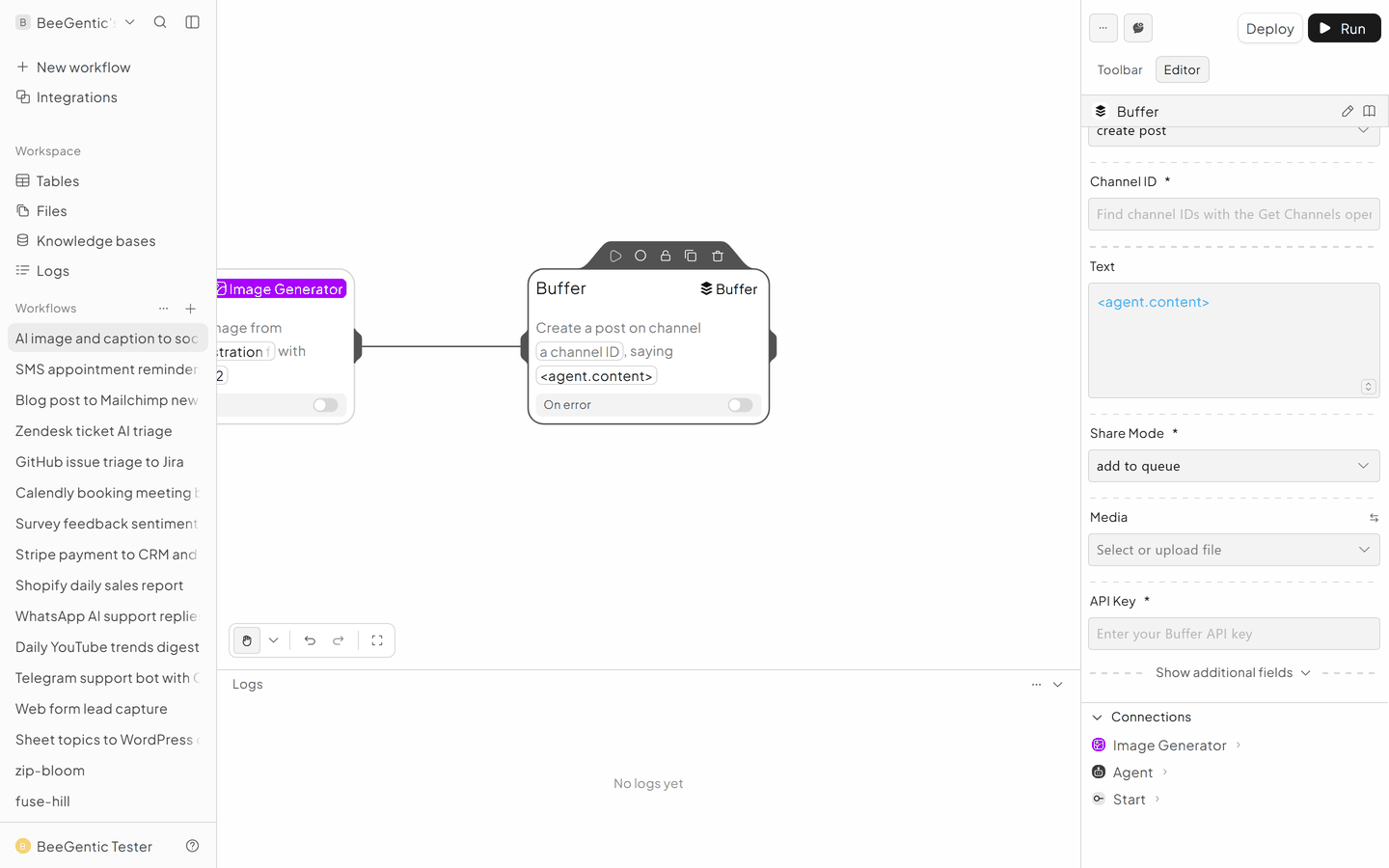This screenshot has height=868, width=1389.
Task: Click the Channel ID input field
Action: pos(1234,214)
